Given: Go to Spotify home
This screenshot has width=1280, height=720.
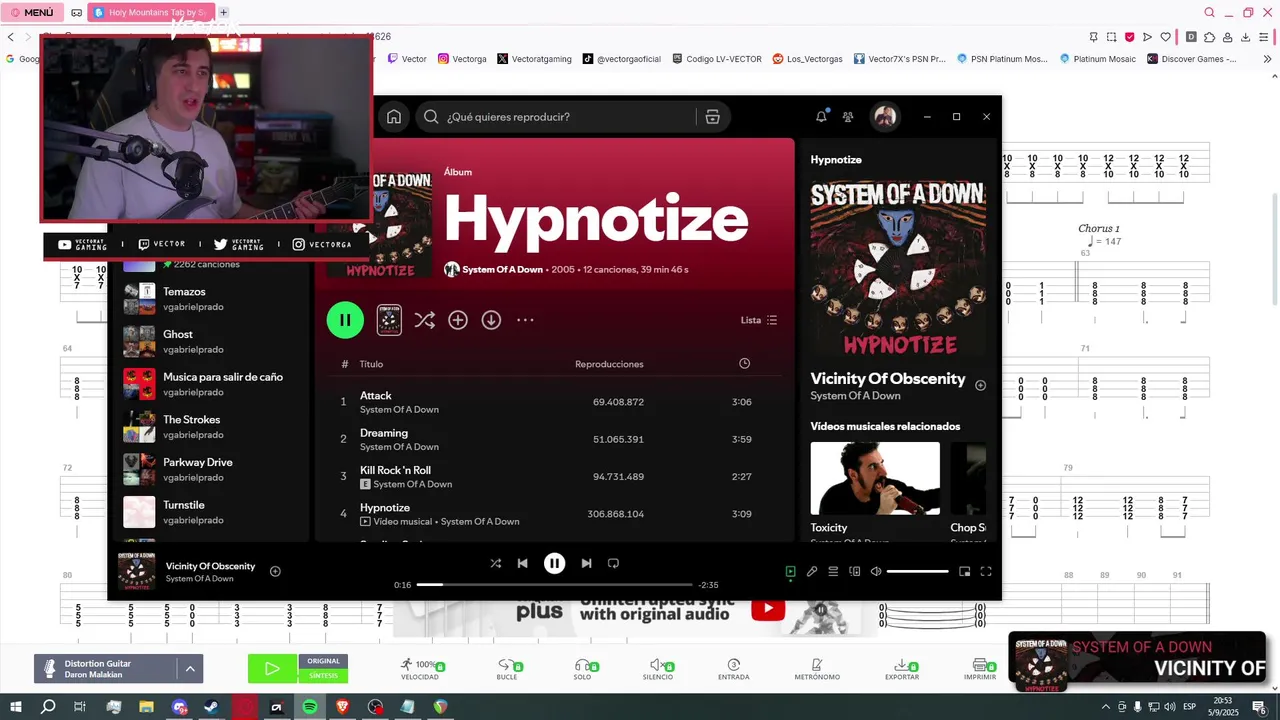Looking at the screenshot, I should (x=394, y=117).
